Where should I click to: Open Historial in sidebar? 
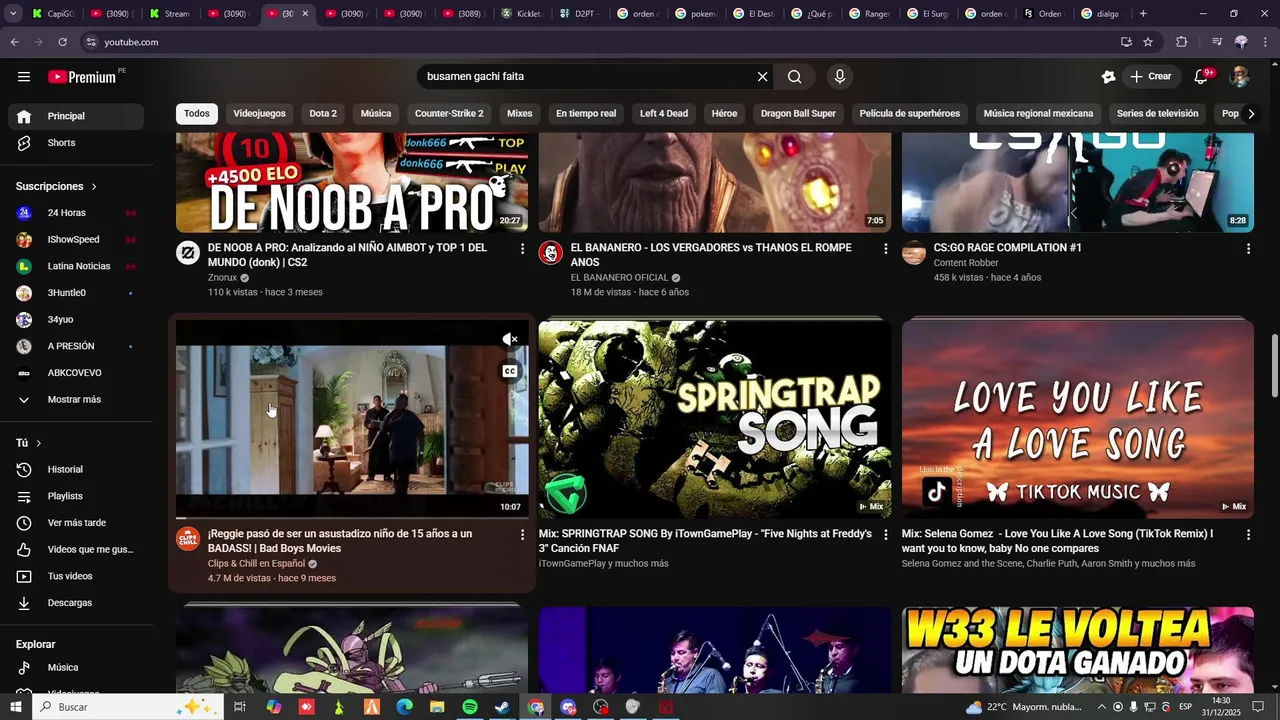coord(77,469)
